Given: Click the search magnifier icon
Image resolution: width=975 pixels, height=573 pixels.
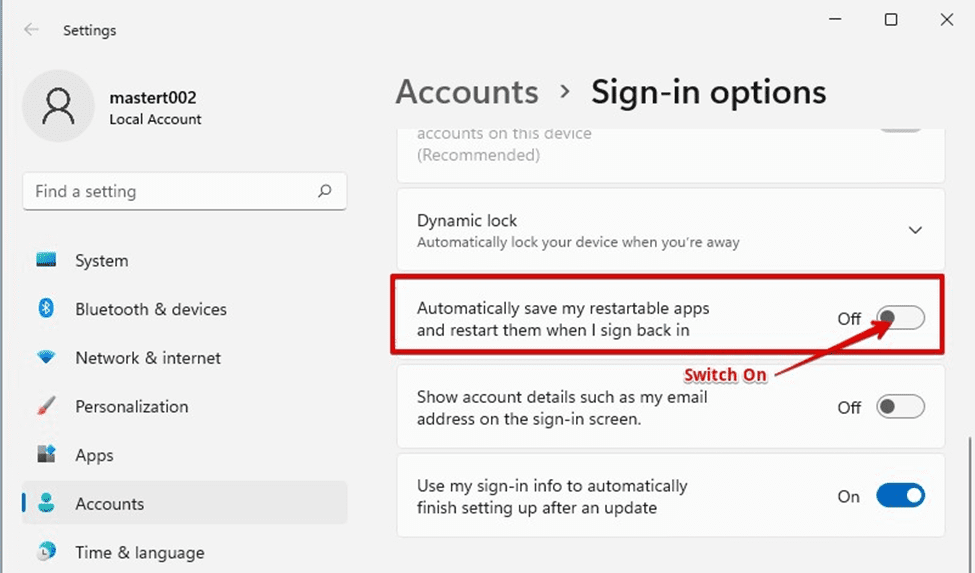Looking at the screenshot, I should (x=324, y=191).
